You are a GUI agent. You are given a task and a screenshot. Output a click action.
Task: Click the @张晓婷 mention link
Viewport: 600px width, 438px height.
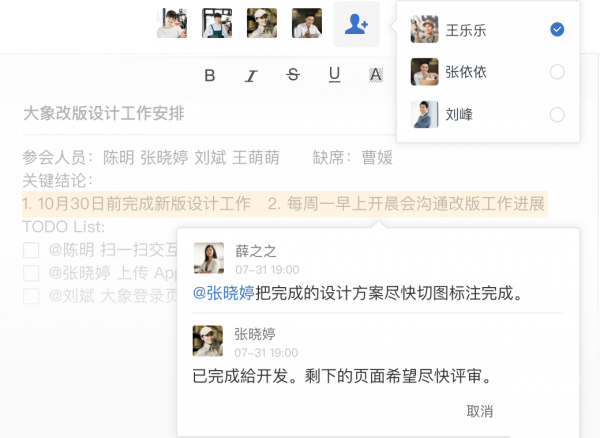(x=224, y=293)
